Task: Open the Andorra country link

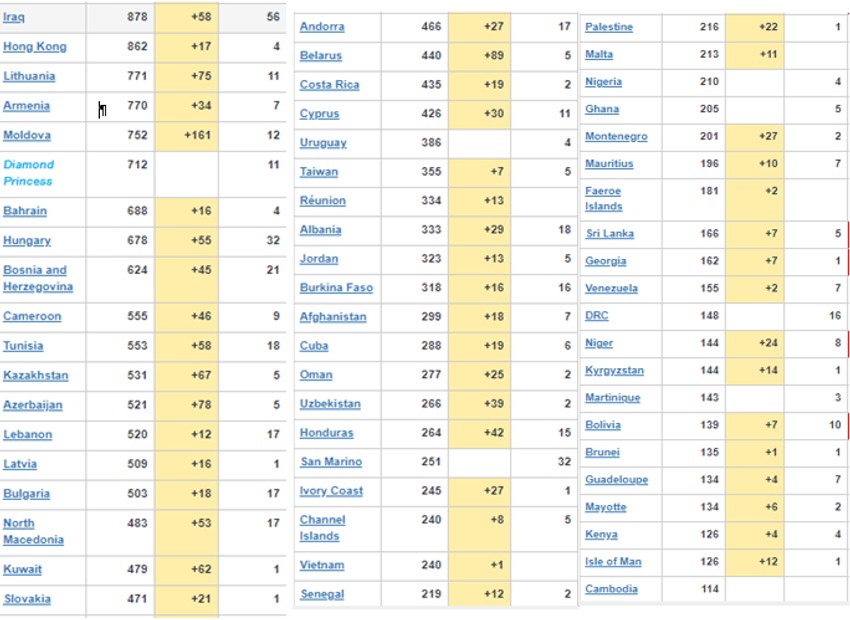Action: [322, 27]
